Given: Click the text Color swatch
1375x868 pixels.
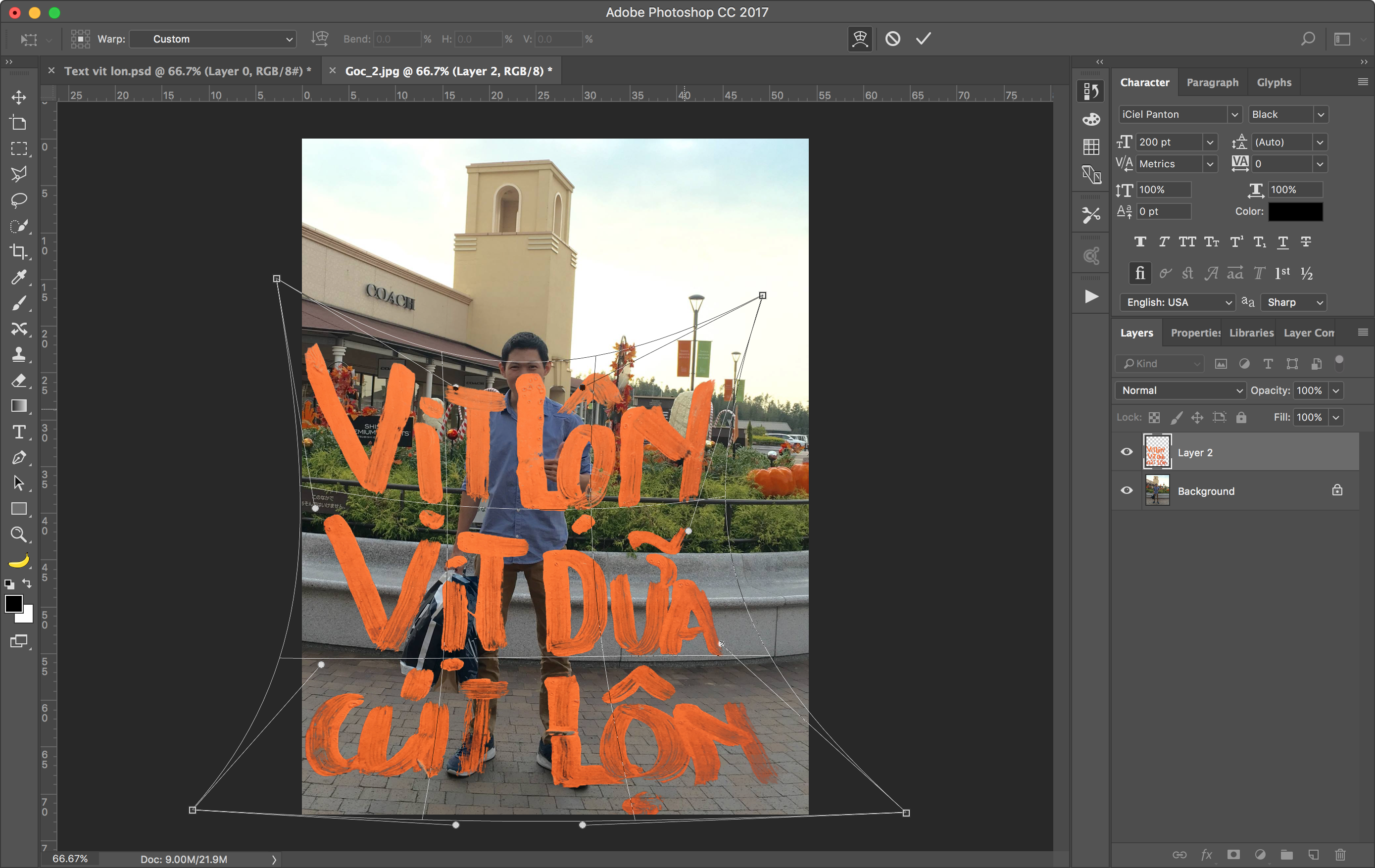Looking at the screenshot, I should [1295, 212].
